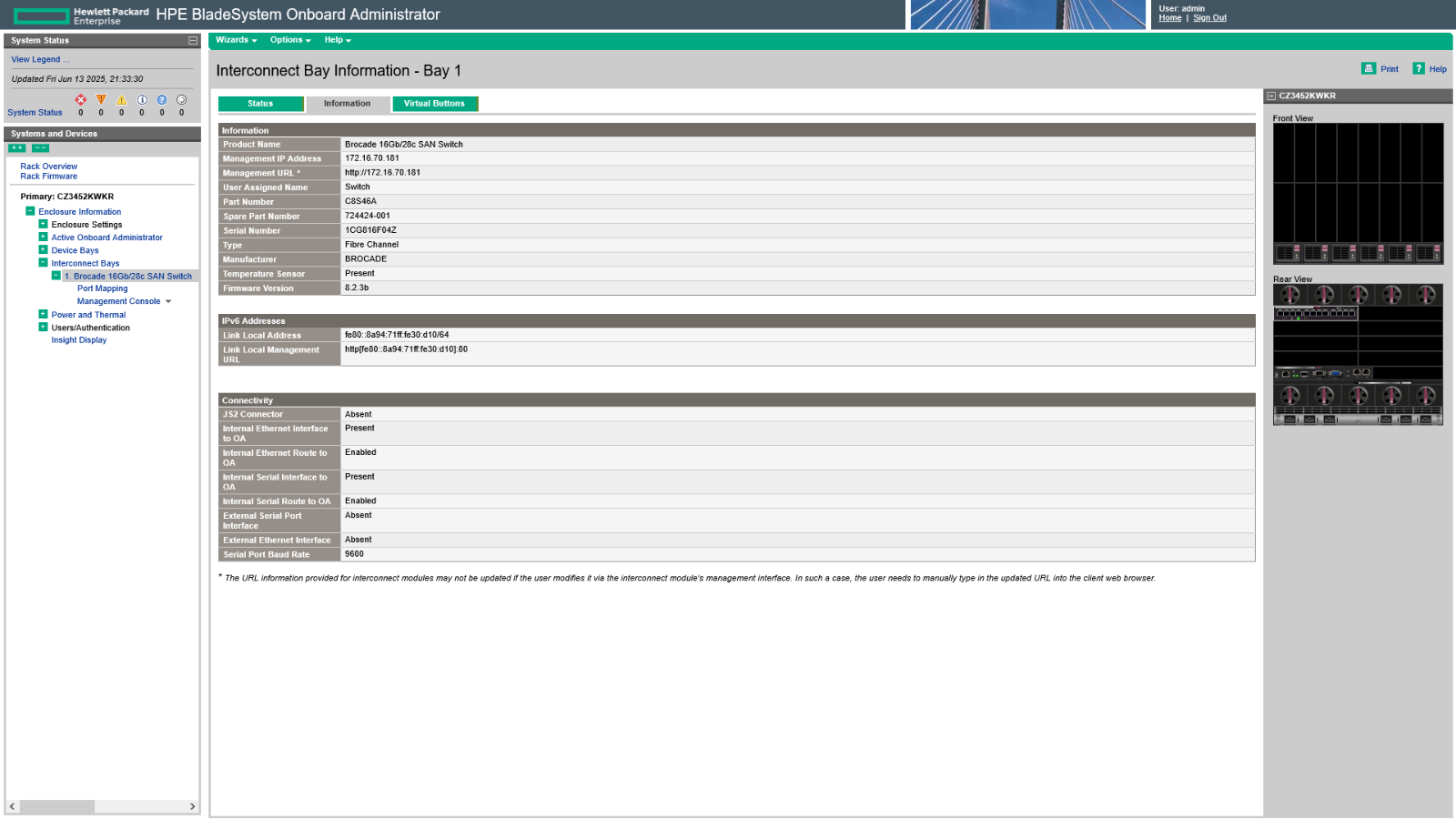Open the Wizards menu

[236, 40]
